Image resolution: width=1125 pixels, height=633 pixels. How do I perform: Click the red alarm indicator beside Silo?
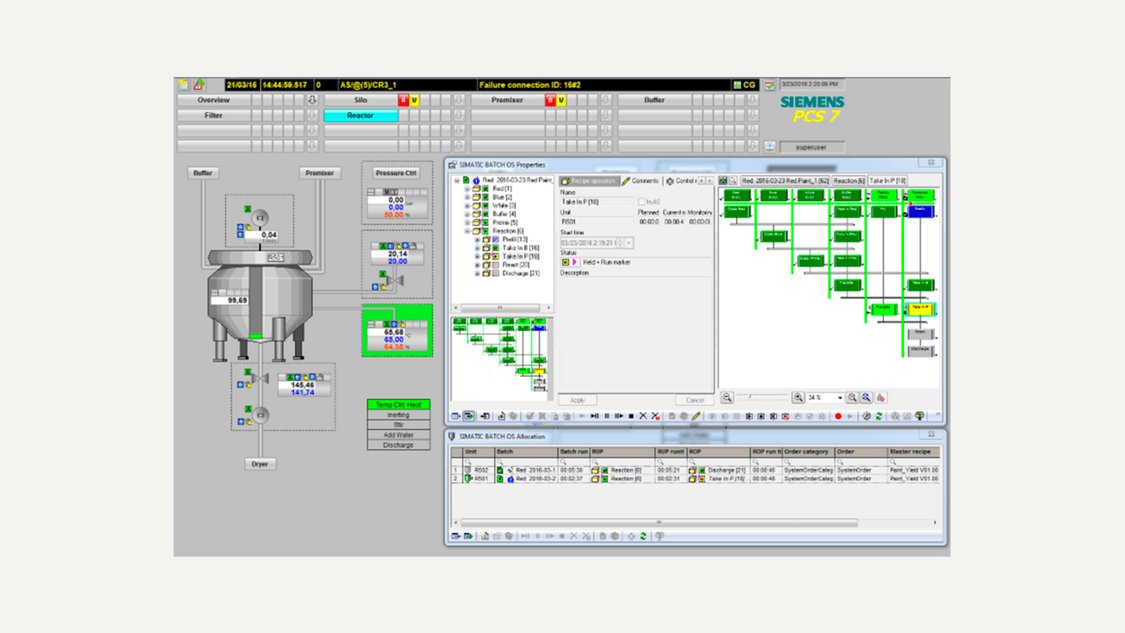point(403,100)
